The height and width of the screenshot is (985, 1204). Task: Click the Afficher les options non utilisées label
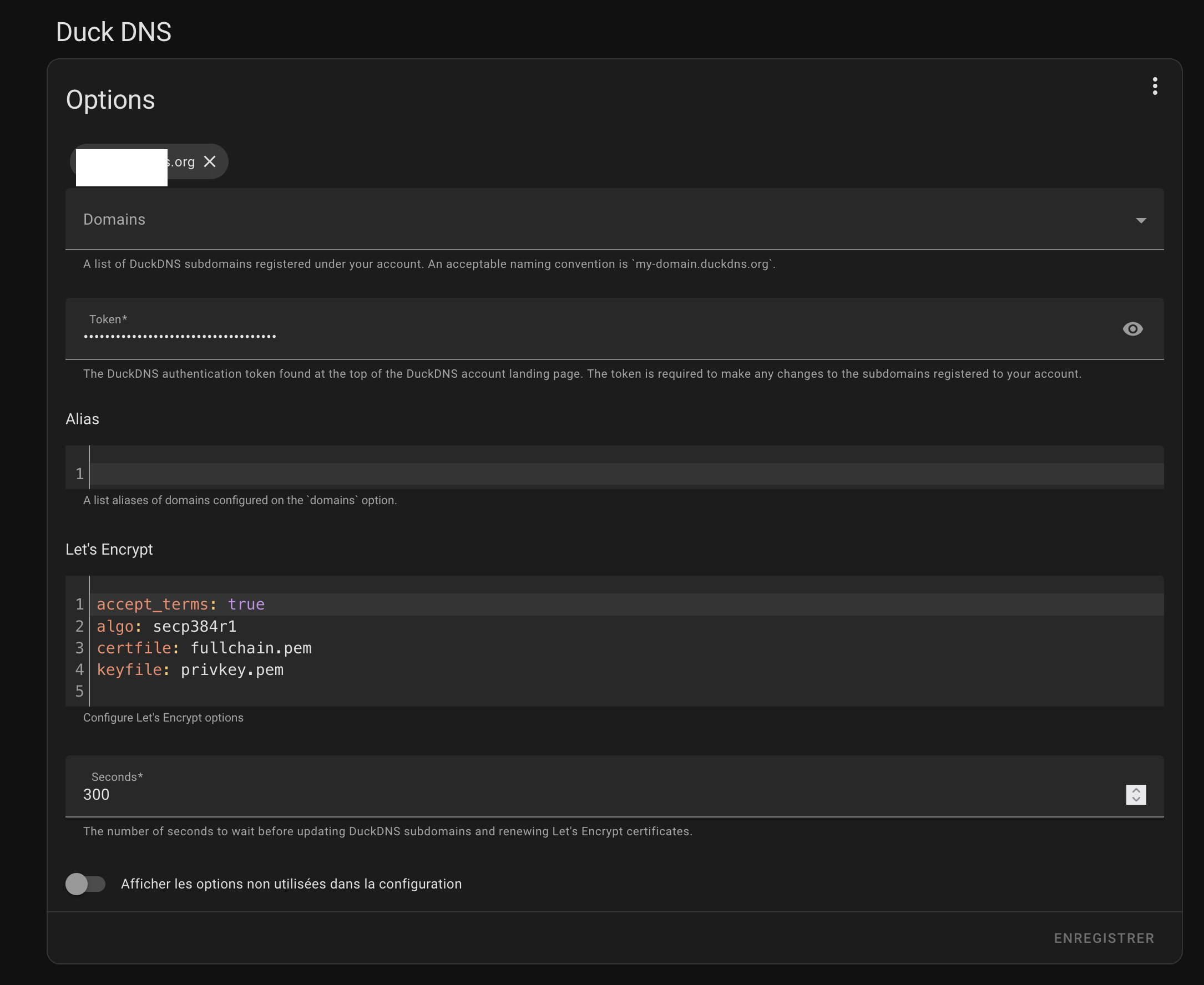click(291, 884)
